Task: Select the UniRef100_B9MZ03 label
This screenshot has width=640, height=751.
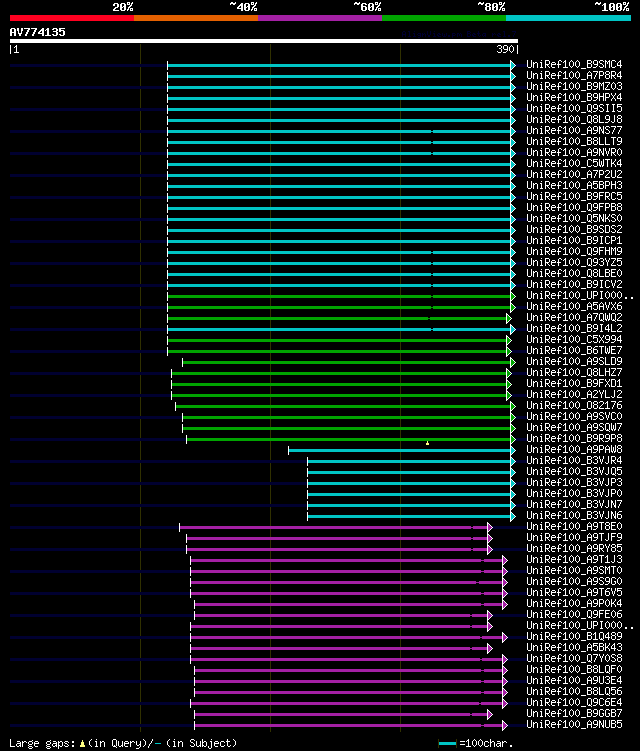Action: click(574, 86)
